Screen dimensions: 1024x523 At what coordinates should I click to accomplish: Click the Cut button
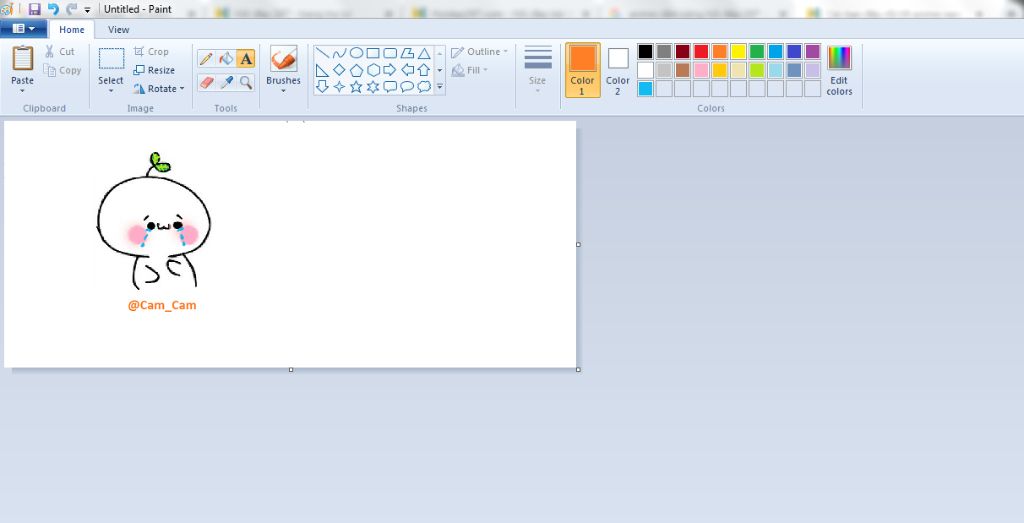click(60, 52)
